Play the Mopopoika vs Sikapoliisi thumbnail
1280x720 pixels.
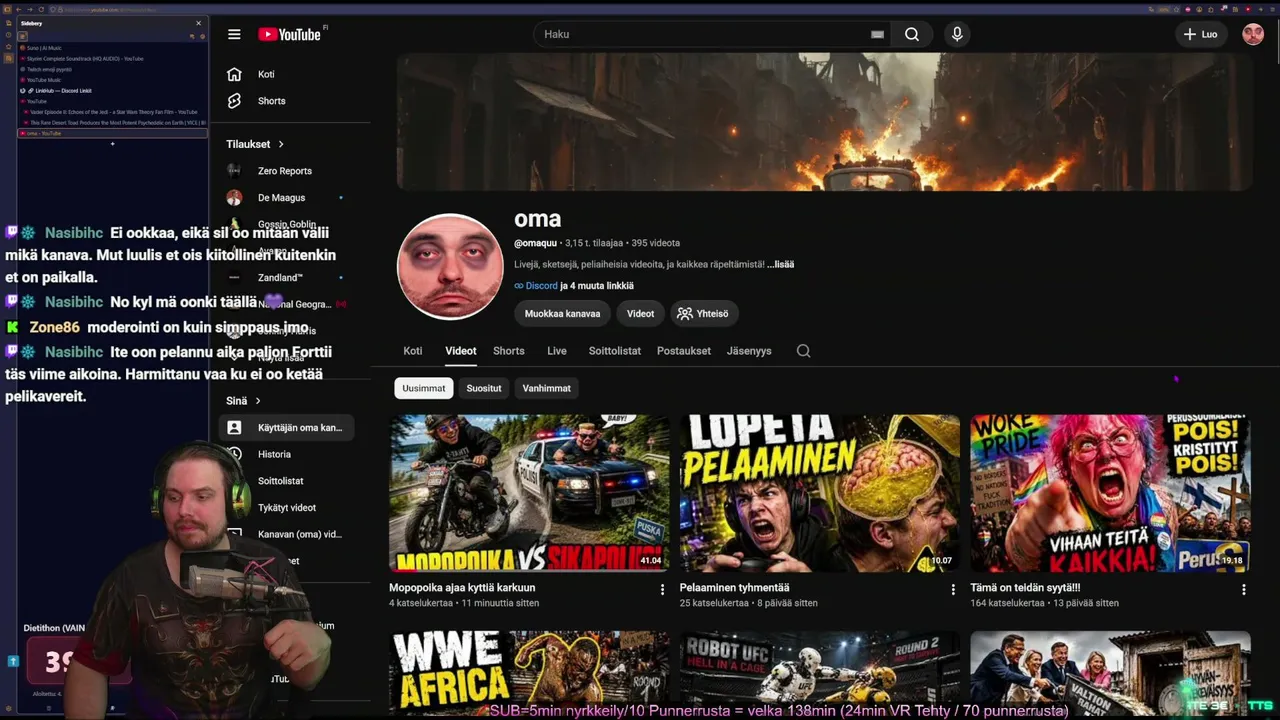[529, 493]
